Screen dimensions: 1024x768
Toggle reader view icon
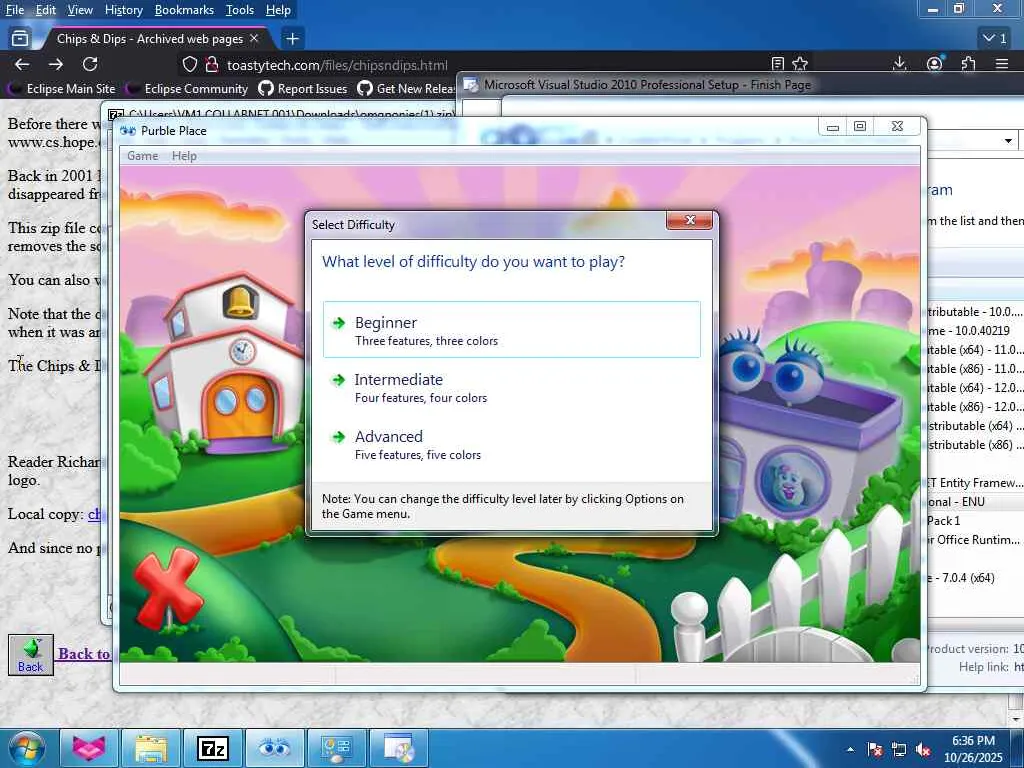coord(777,63)
